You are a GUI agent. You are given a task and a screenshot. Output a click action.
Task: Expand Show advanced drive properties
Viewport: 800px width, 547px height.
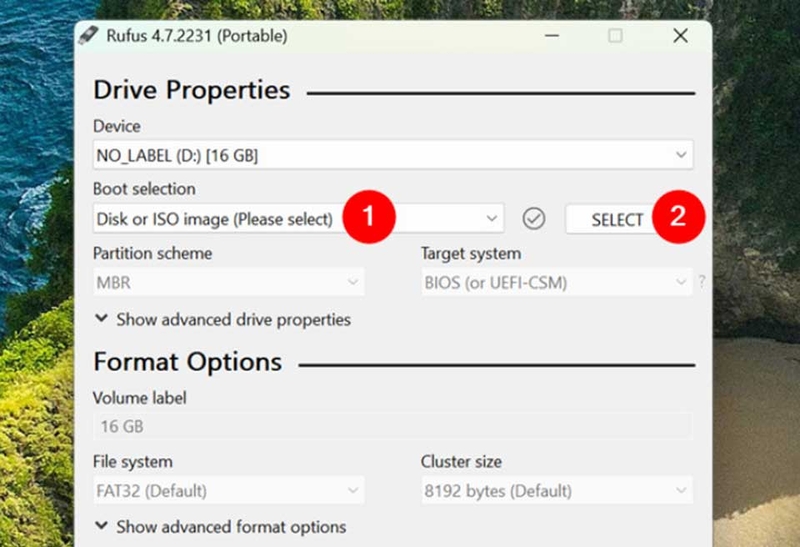click(223, 319)
